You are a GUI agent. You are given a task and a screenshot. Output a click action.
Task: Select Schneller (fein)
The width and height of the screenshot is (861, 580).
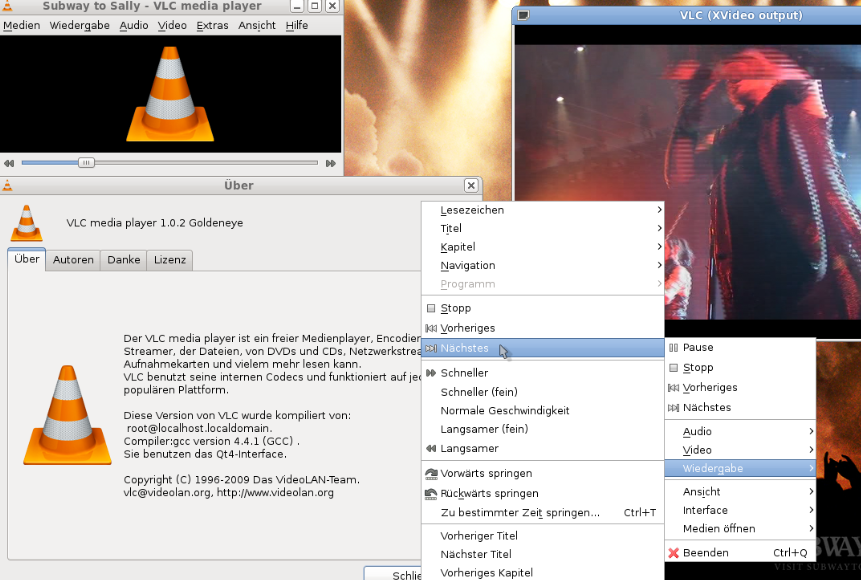[x=543, y=392]
